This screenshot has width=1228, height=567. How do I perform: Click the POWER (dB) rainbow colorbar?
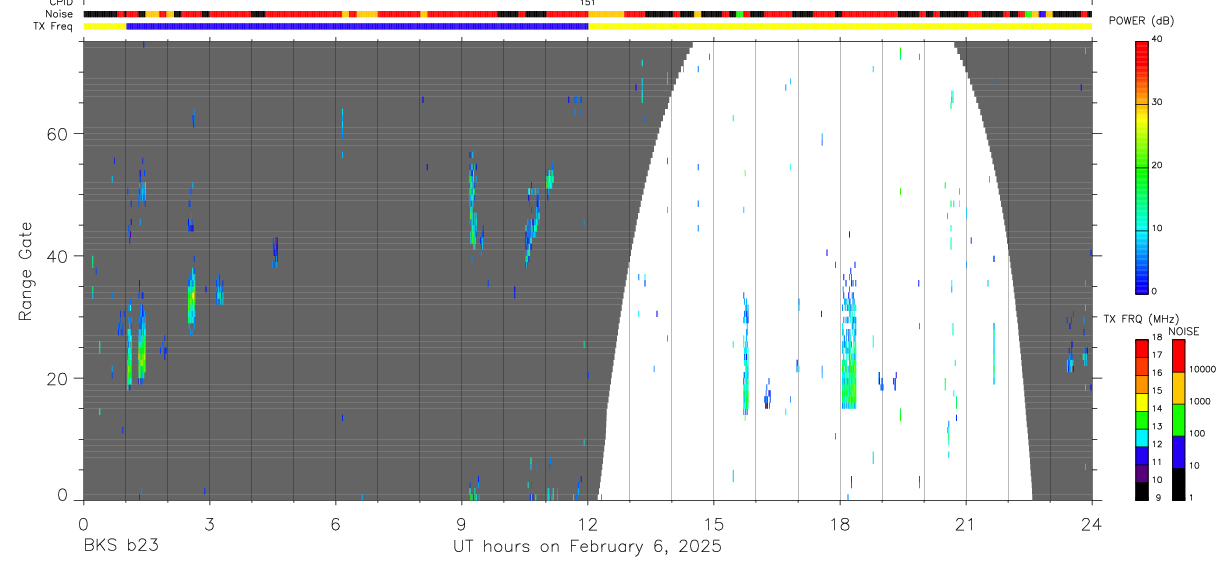(1141, 166)
